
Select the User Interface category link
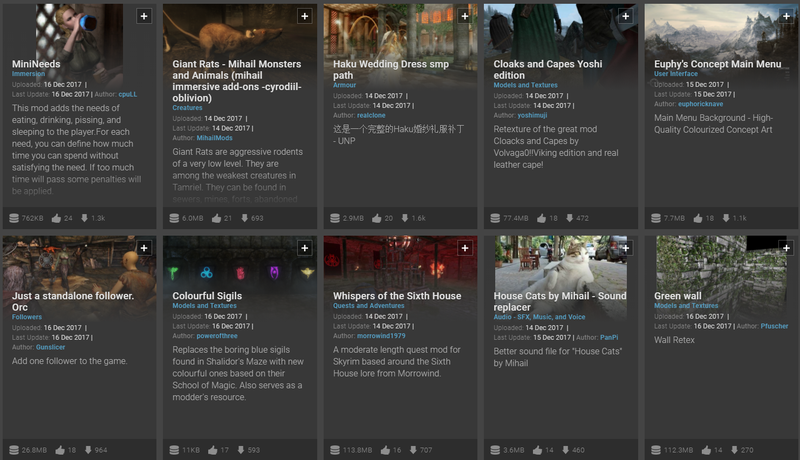(x=676, y=73)
